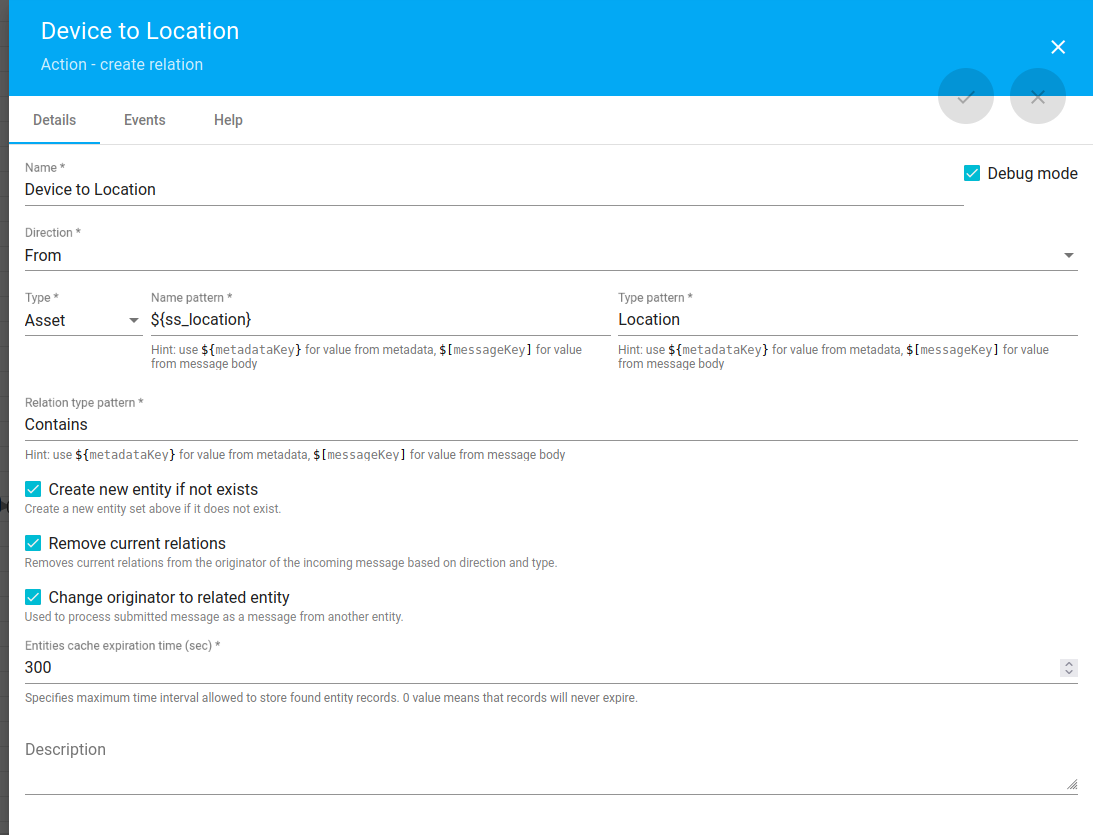This screenshot has width=1093, height=835.
Task: Click the circular X cancel icon
Action: (1037, 96)
